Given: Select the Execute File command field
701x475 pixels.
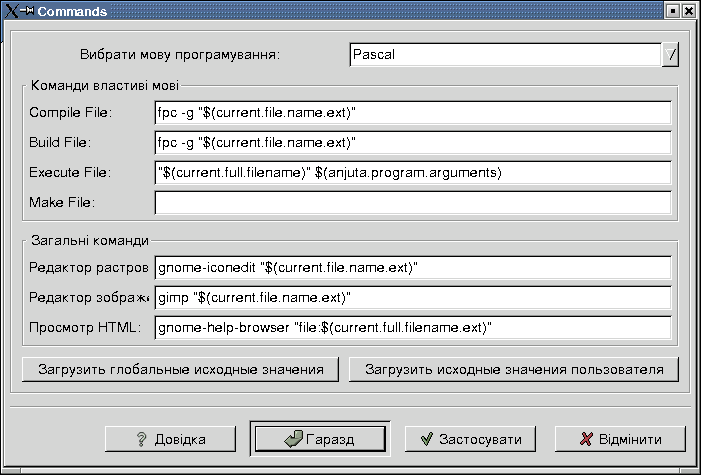Looking at the screenshot, I should 412,172.
